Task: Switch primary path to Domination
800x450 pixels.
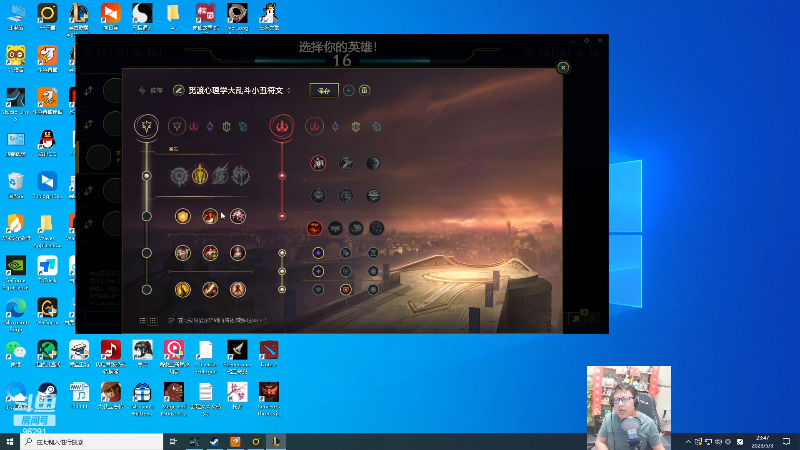Action: pos(194,127)
